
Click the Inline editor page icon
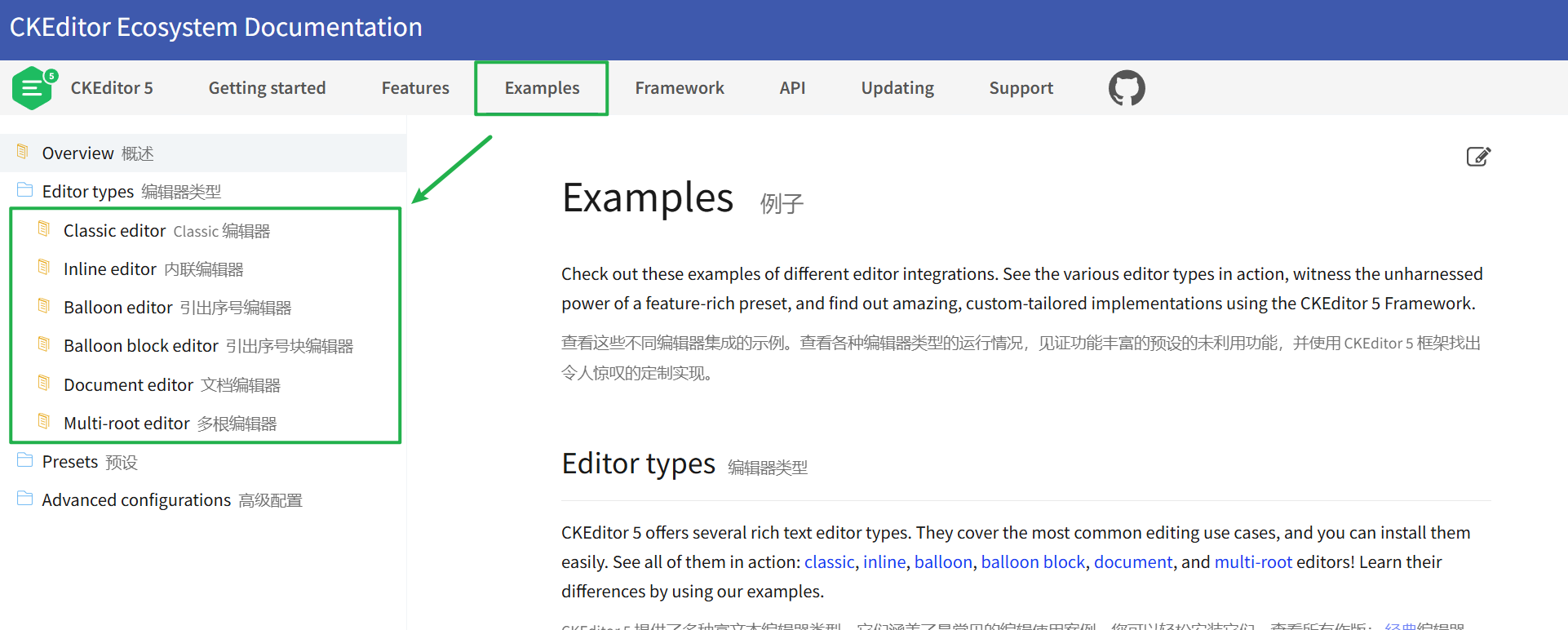tap(44, 268)
